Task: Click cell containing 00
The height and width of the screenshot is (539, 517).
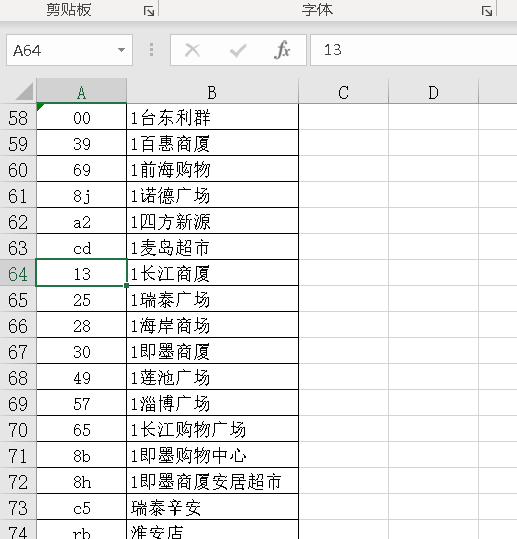Action: tap(81, 118)
